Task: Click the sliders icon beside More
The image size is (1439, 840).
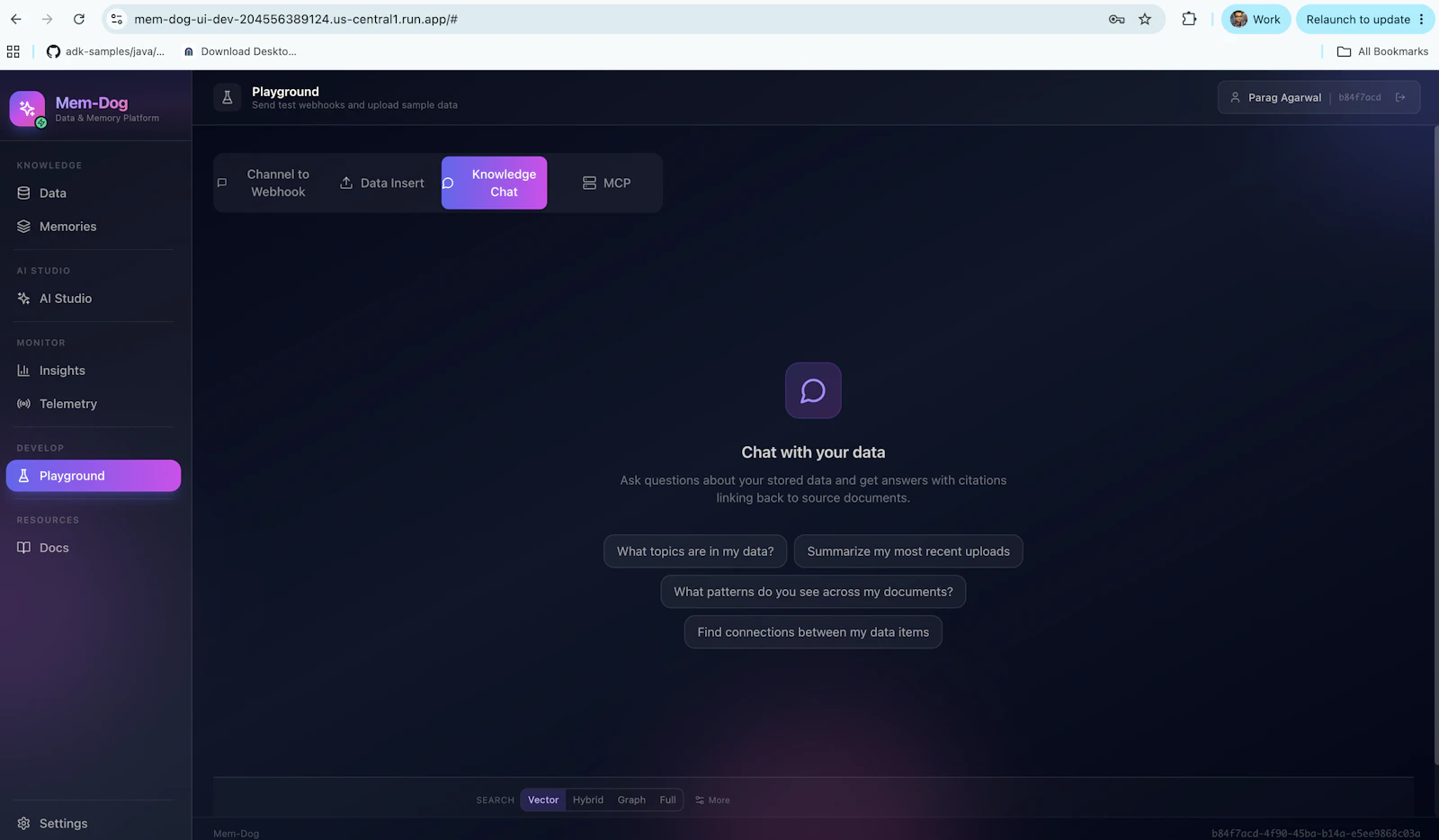Action: pos(700,800)
